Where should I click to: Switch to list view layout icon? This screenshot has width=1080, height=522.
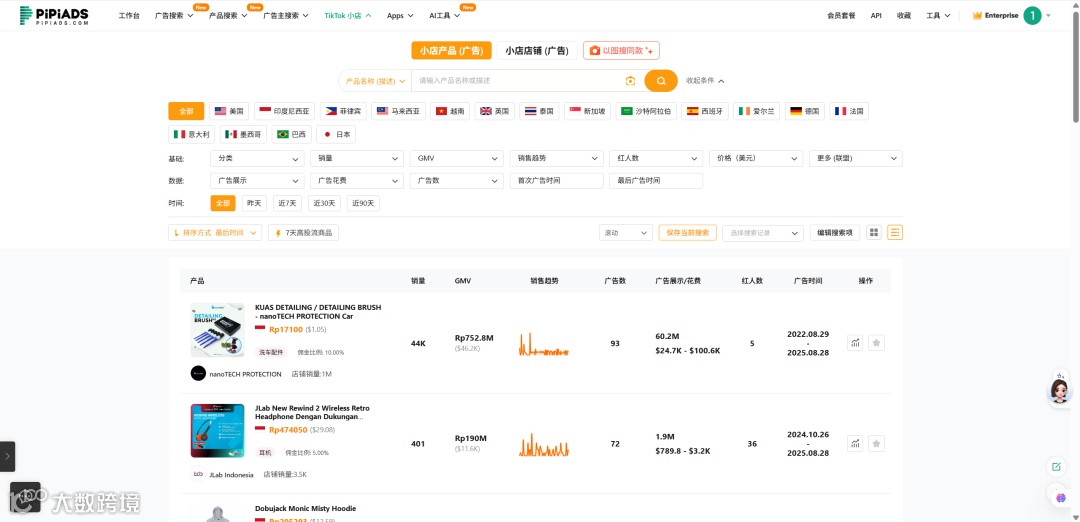tap(895, 233)
